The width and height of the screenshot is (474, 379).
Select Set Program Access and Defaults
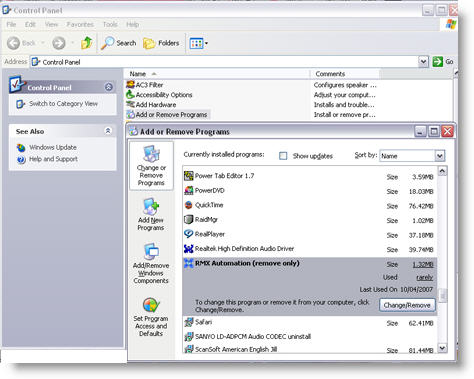[151, 317]
